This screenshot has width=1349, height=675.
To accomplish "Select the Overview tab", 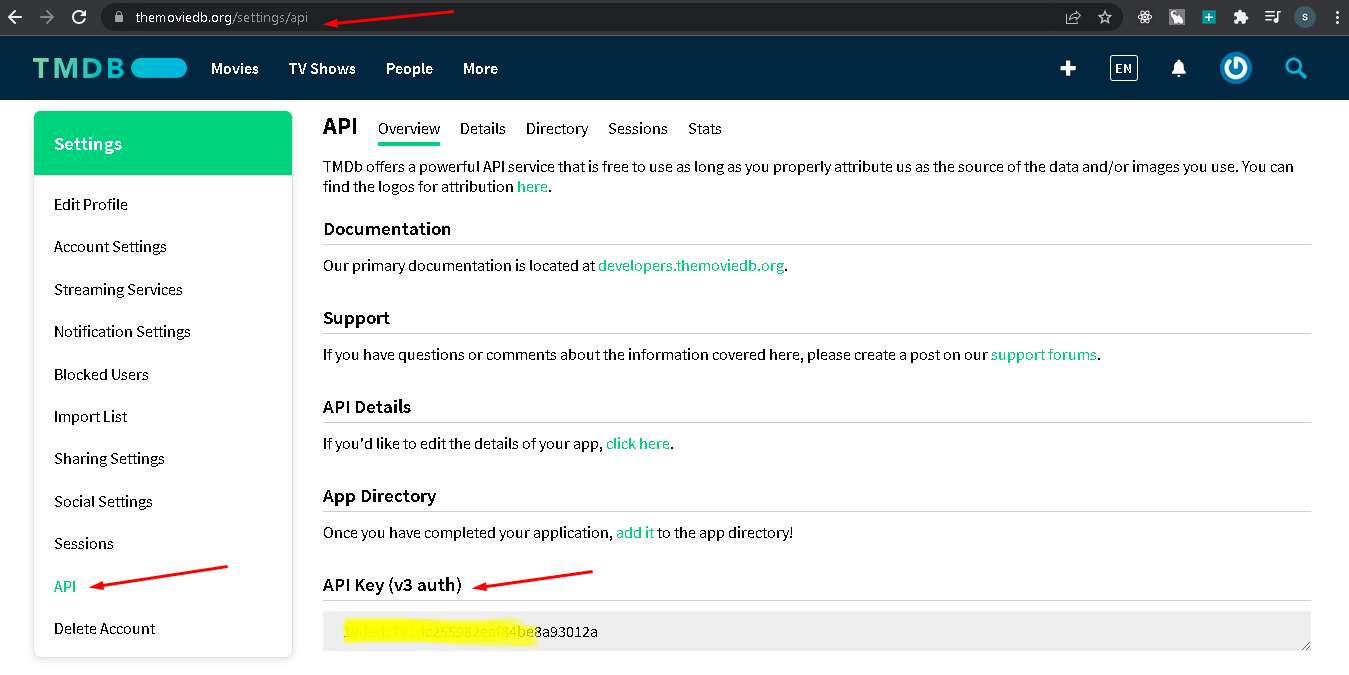I will click(x=409, y=129).
